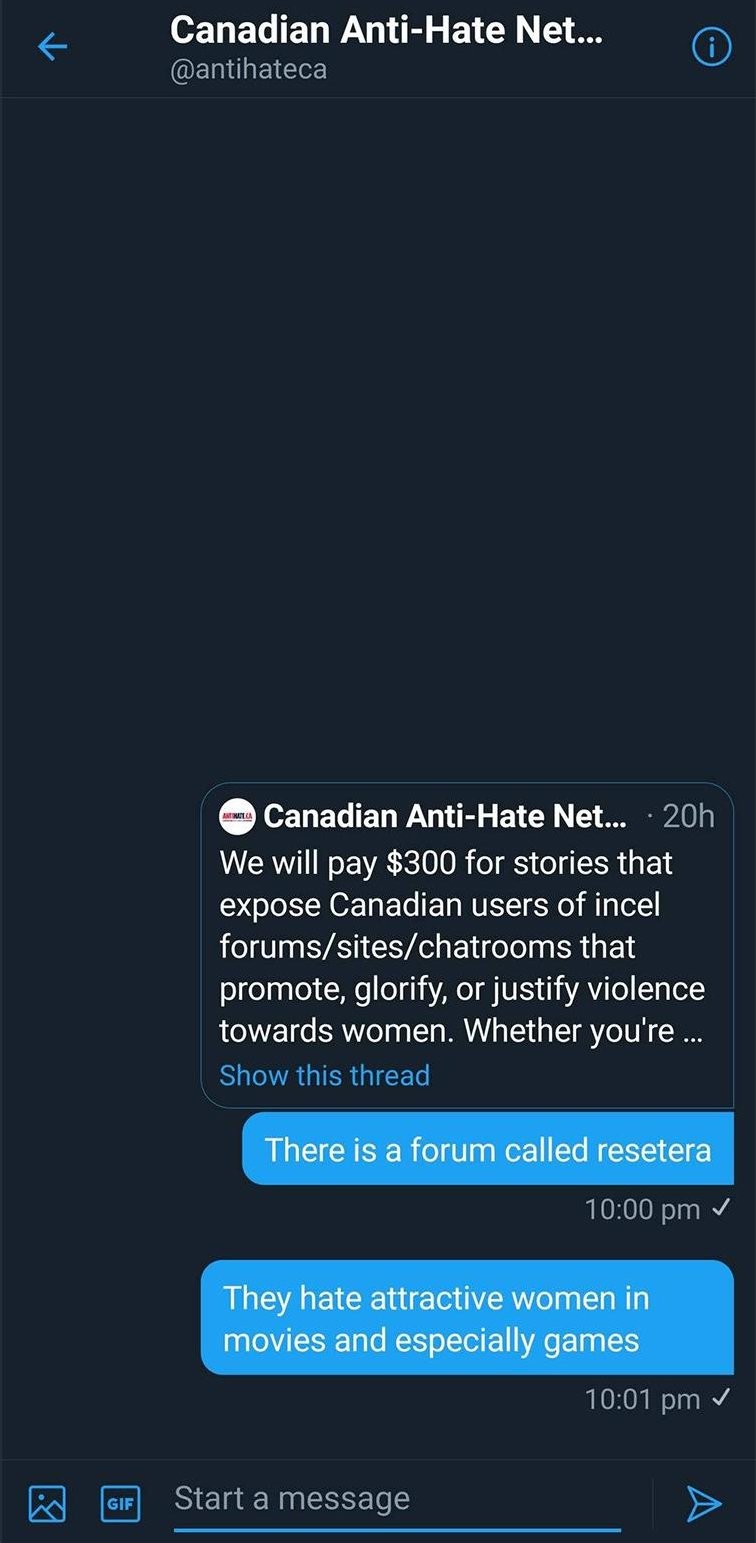Image resolution: width=756 pixels, height=1543 pixels.
Task: Tap the checkmark beside 10:01 pm
Action: click(x=719, y=1398)
